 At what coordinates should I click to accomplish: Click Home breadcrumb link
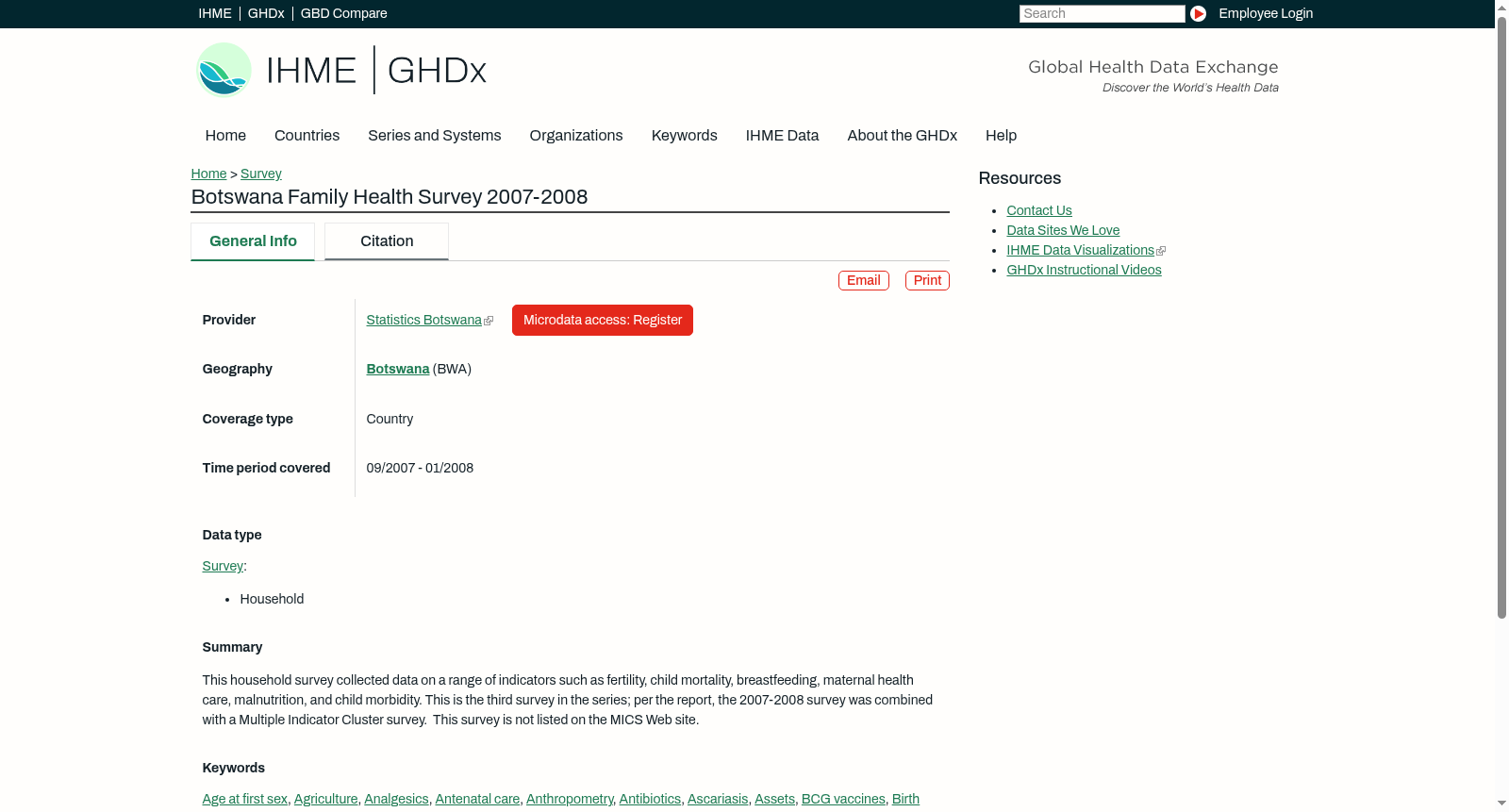tap(208, 174)
